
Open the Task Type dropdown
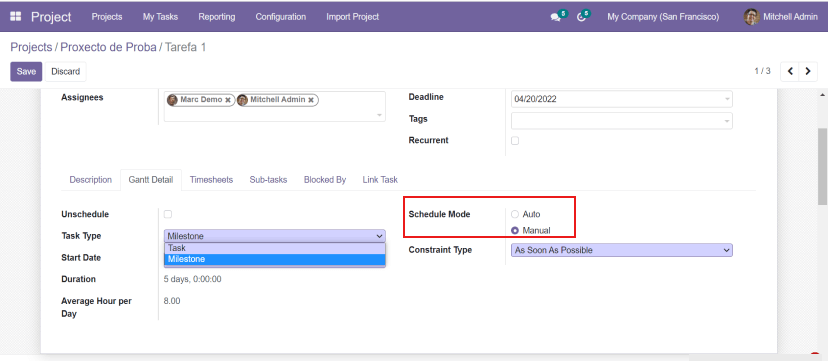275,236
